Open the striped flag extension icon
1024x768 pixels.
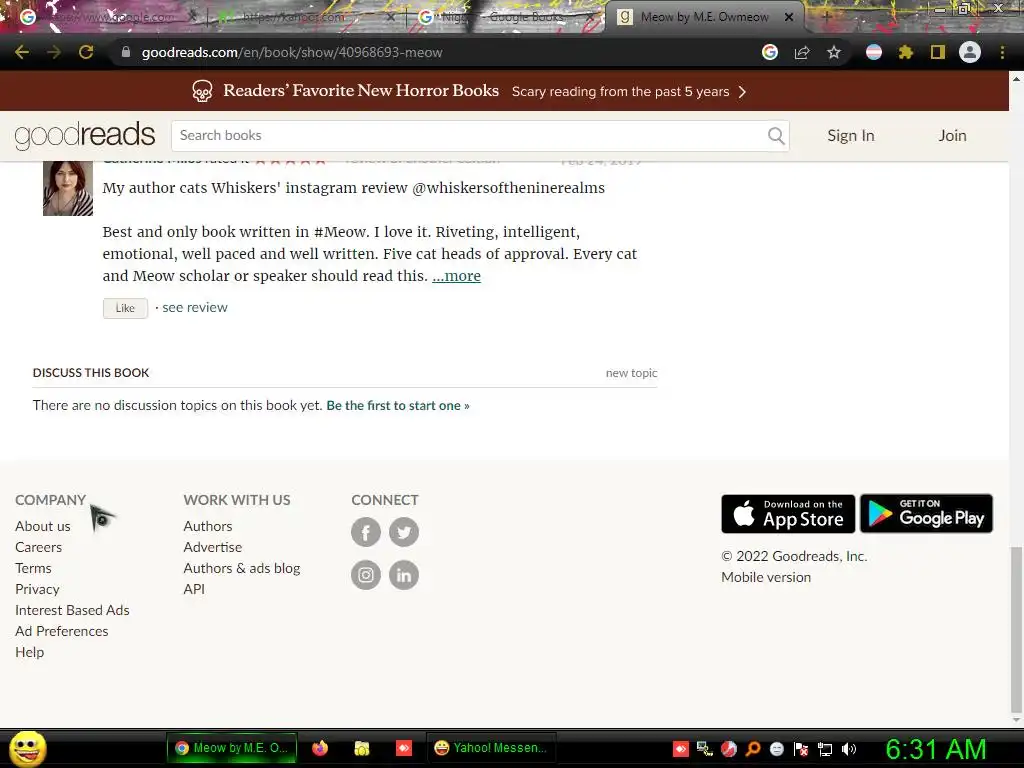(x=874, y=52)
